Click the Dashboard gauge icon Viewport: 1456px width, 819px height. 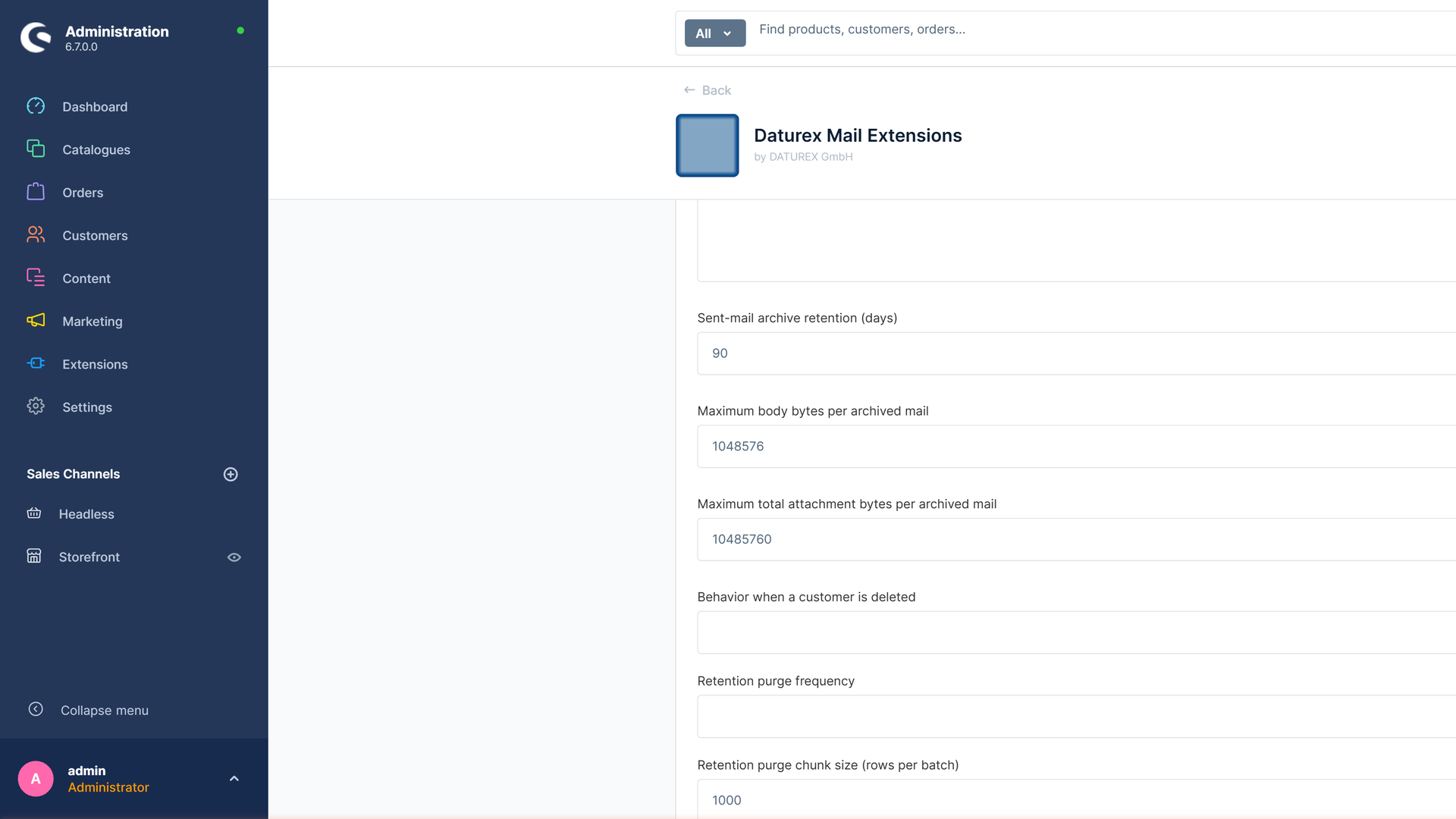tap(36, 106)
